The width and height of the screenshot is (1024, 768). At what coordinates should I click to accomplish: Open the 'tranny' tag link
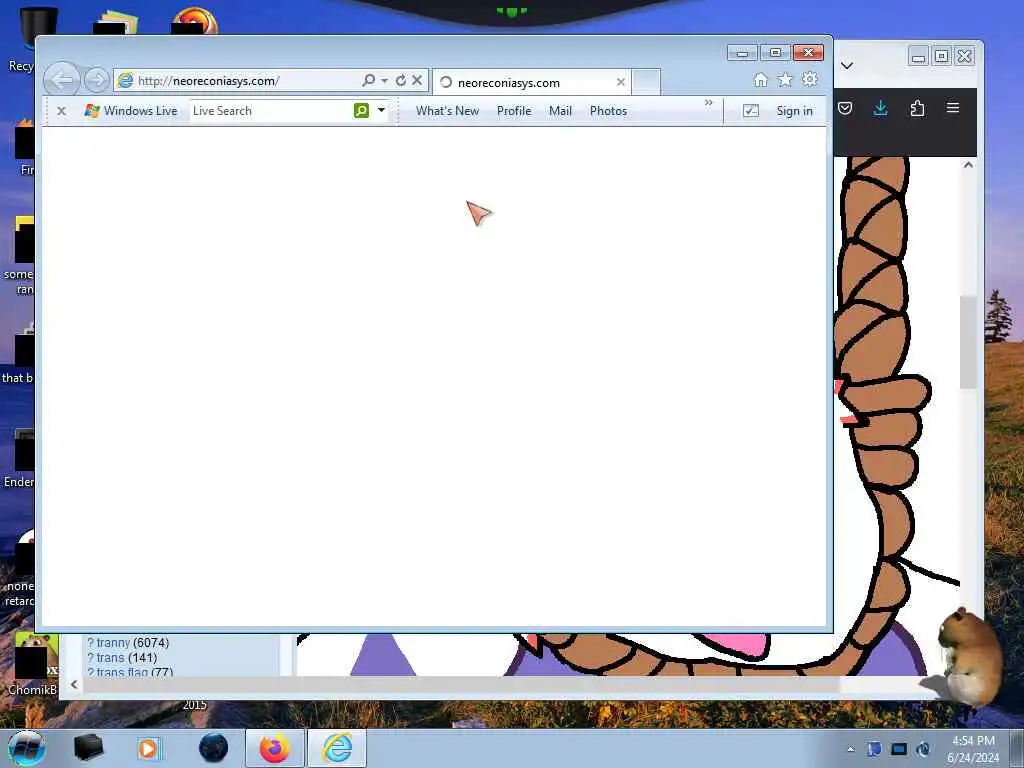113,643
